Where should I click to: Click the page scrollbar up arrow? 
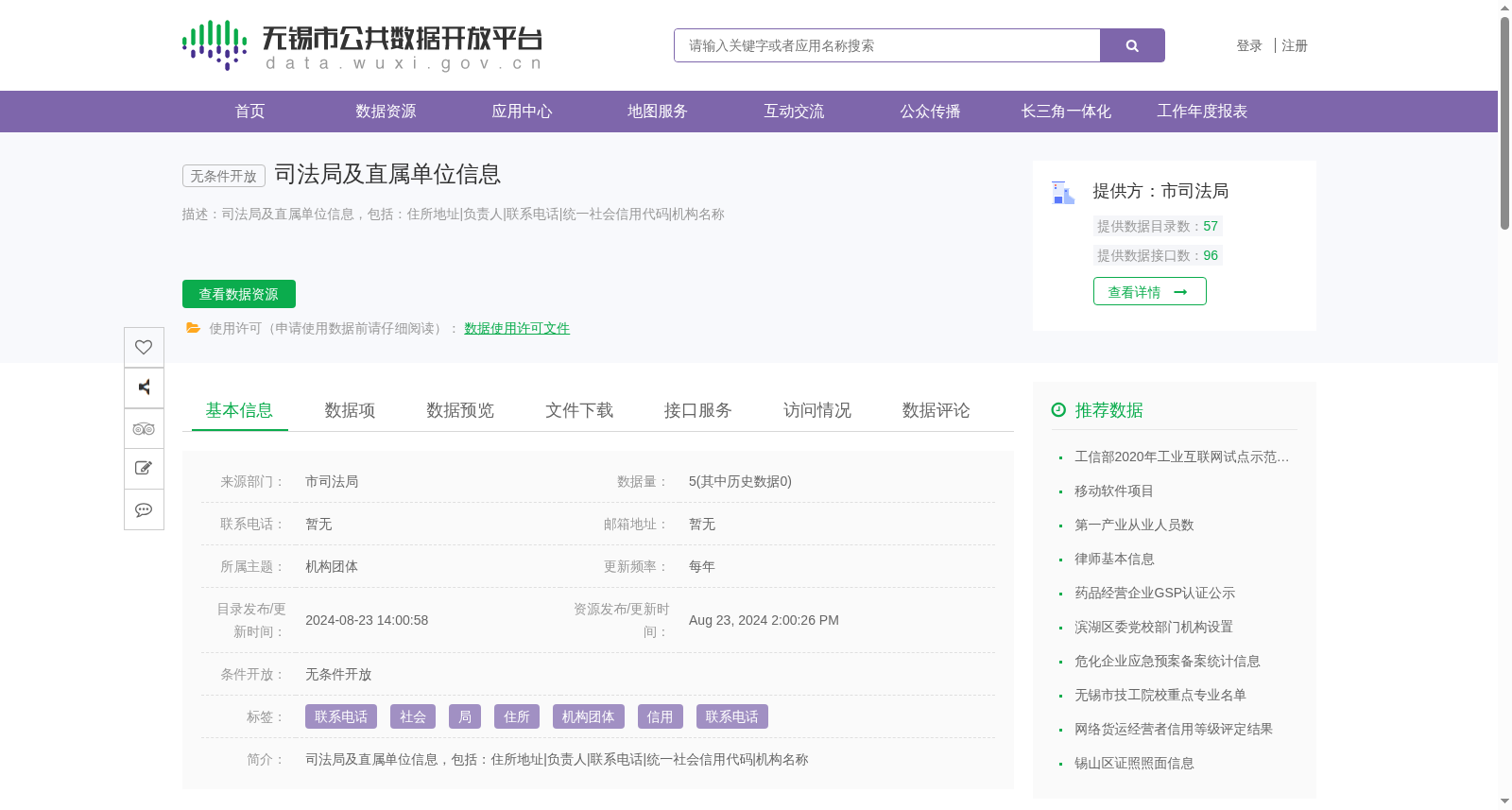click(1504, 8)
